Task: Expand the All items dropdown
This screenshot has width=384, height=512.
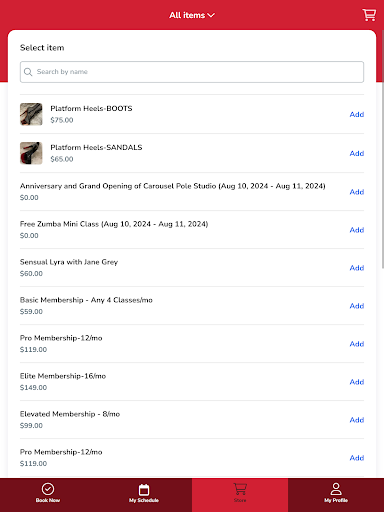Action: [192, 15]
